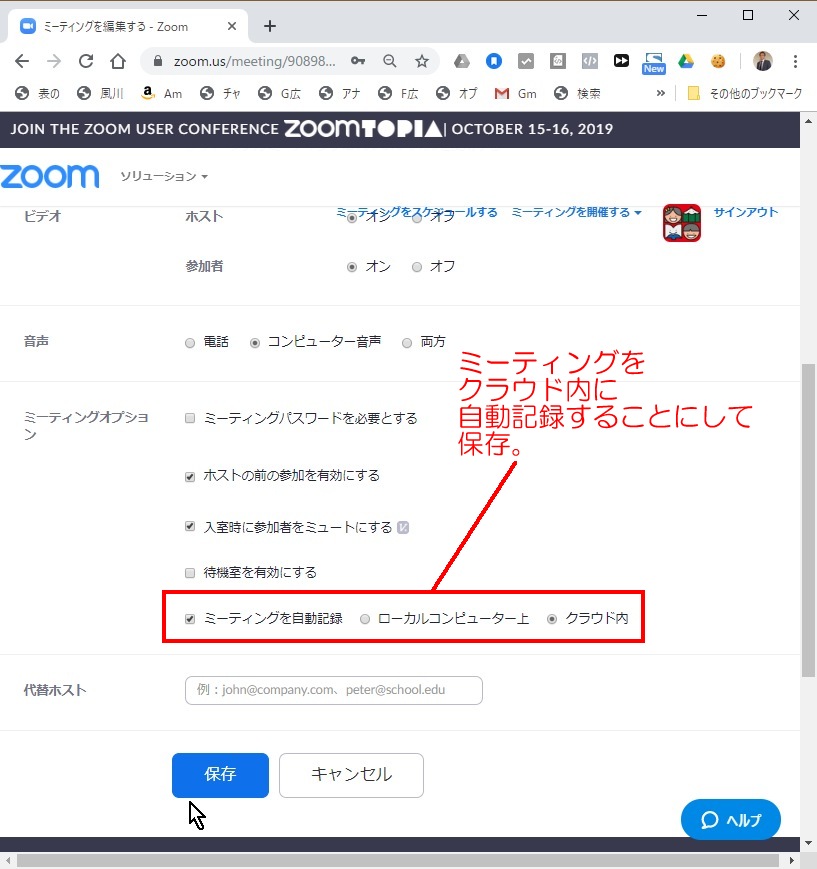Open the cookie extension icon
This screenshot has width=817, height=869.
718,61
